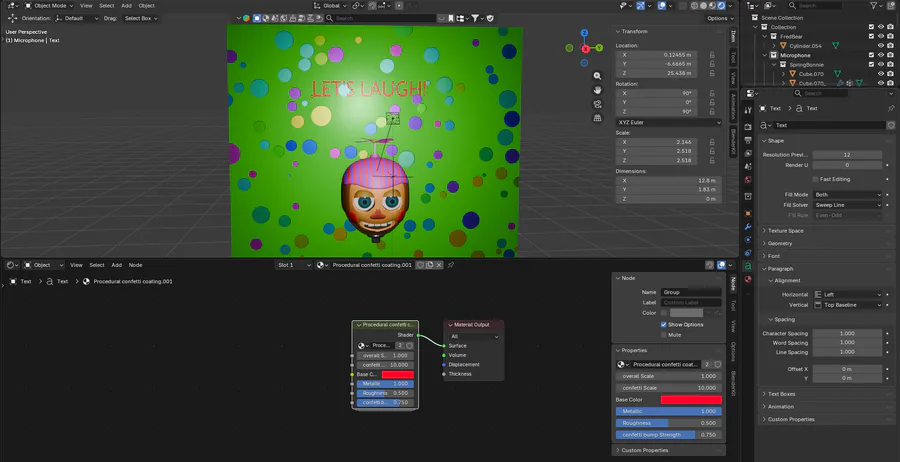Hide Cube.070 in viewport via eye icon
The image size is (900, 462).
pyautogui.click(x=881, y=73)
